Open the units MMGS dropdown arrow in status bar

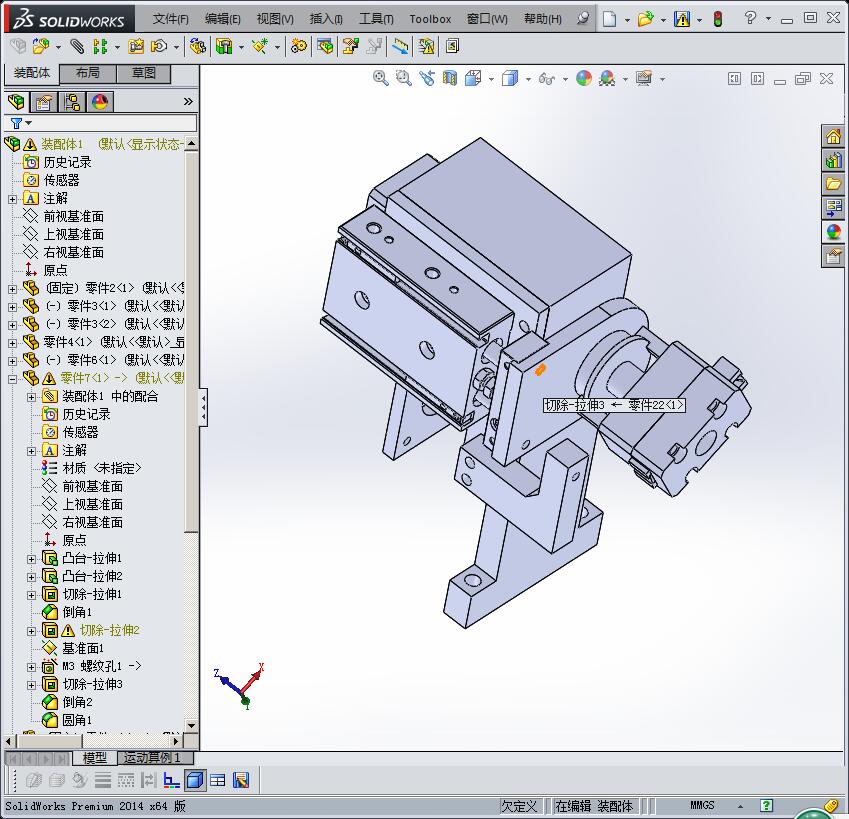tap(740, 806)
